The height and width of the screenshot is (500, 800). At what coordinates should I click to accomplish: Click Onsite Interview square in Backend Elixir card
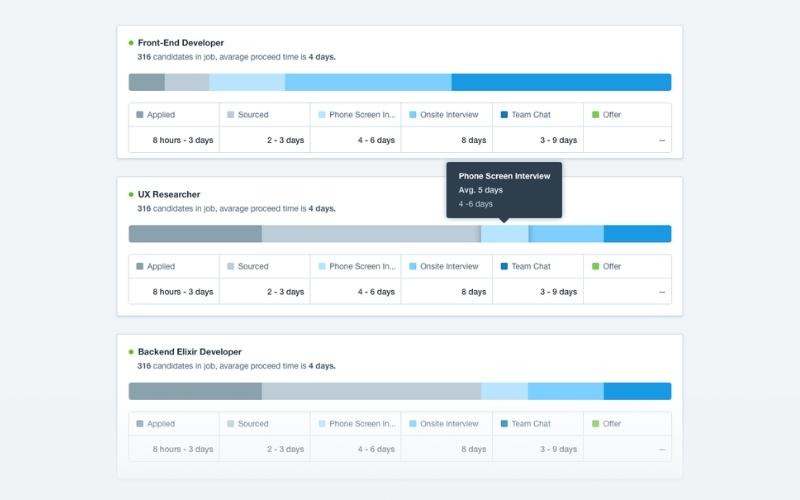[413, 424]
